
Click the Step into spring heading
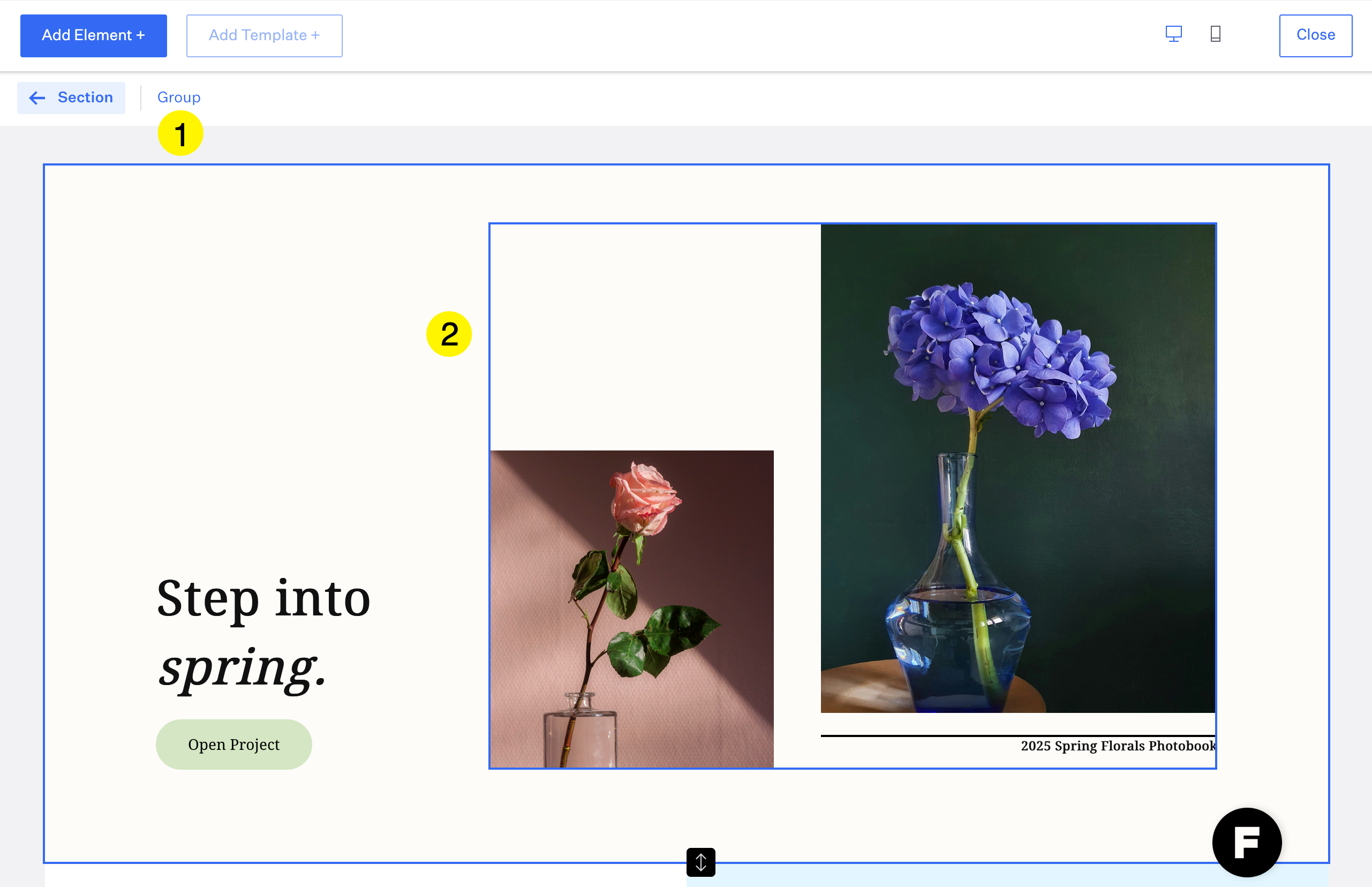coord(263,633)
